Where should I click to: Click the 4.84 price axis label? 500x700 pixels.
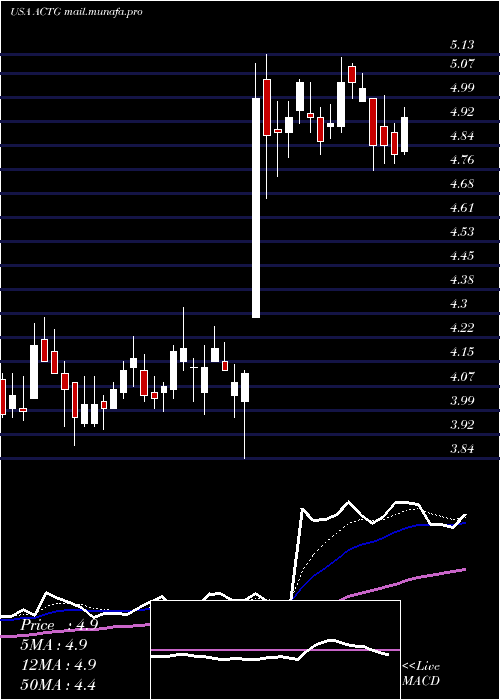[x=462, y=136]
